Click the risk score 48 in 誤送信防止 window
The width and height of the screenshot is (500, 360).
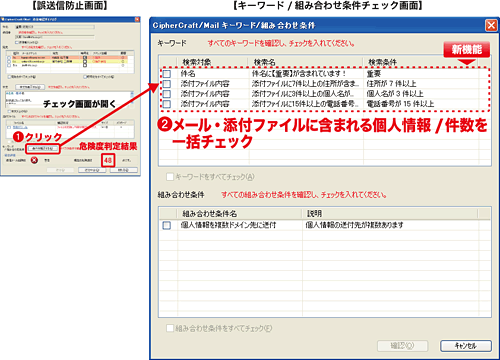coord(108,160)
